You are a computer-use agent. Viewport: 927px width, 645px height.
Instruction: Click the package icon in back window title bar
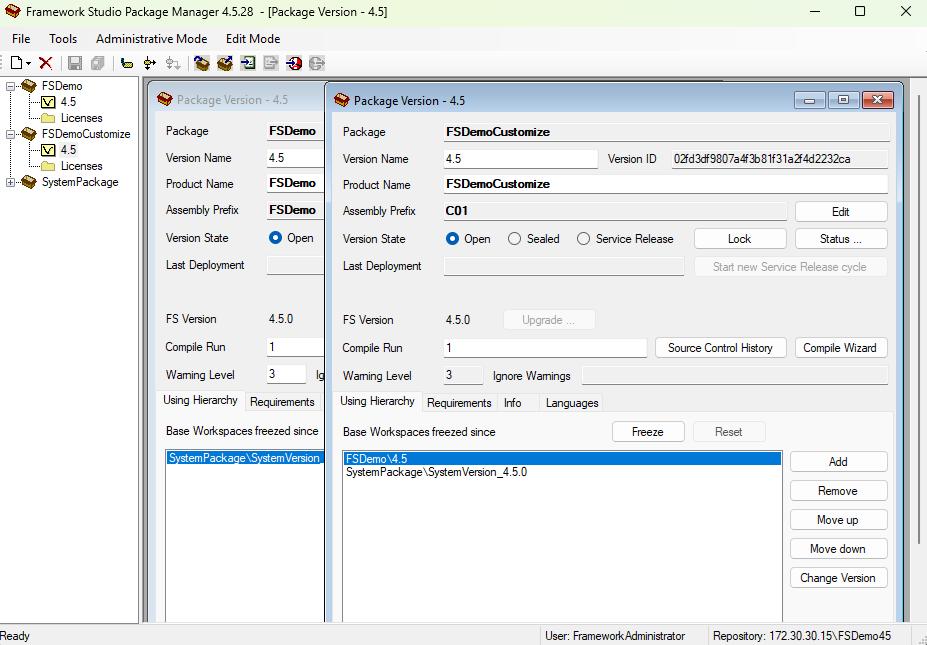165,99
